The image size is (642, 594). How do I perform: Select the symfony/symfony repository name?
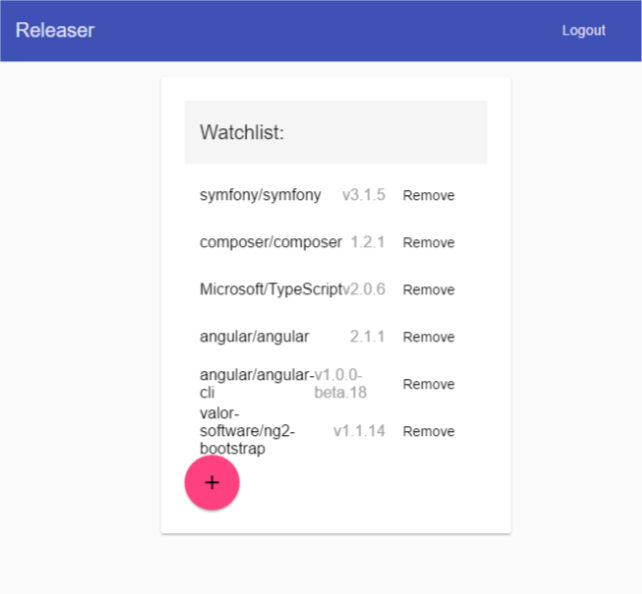260,195
